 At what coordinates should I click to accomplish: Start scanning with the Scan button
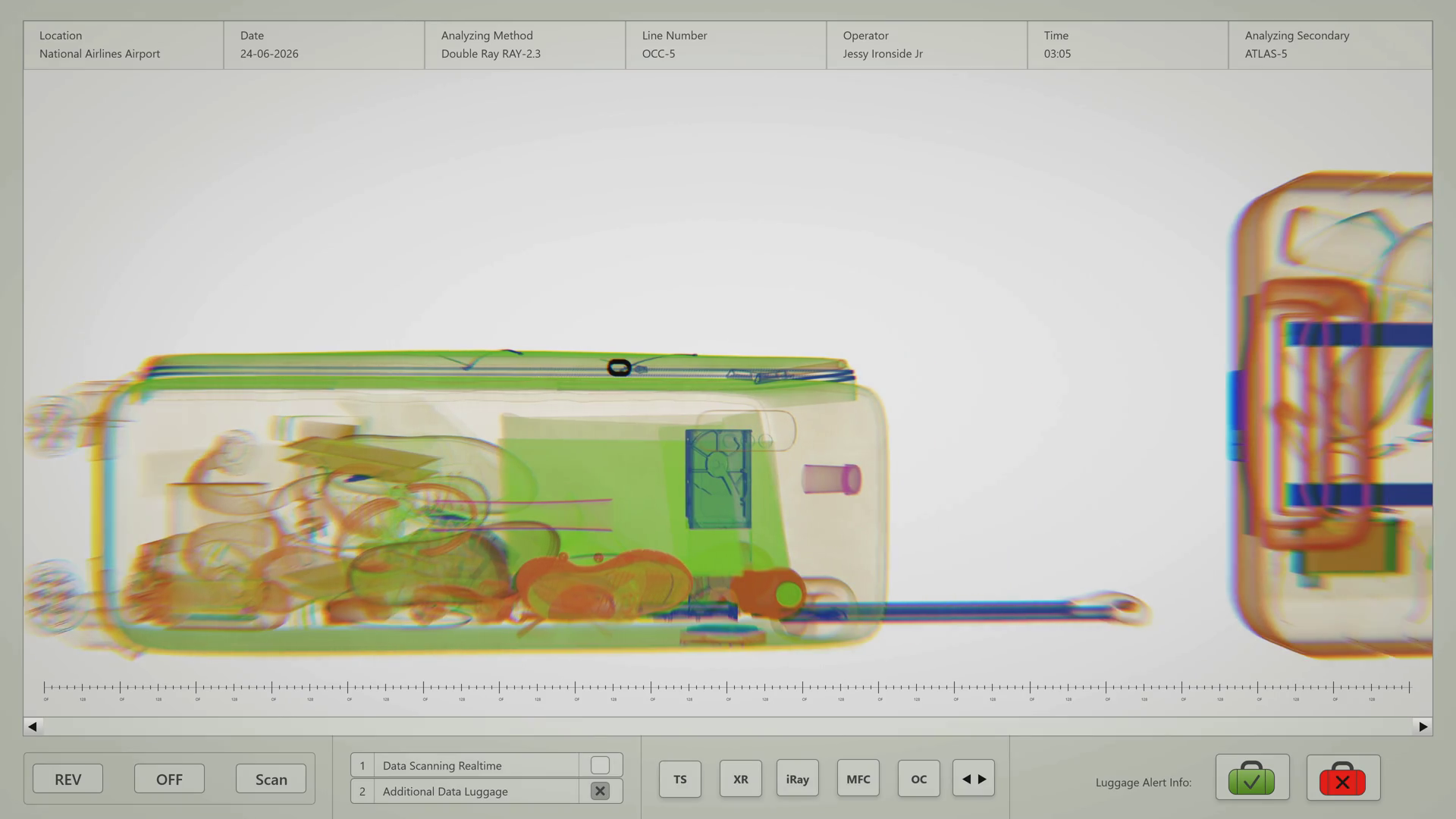coord(271,779)
